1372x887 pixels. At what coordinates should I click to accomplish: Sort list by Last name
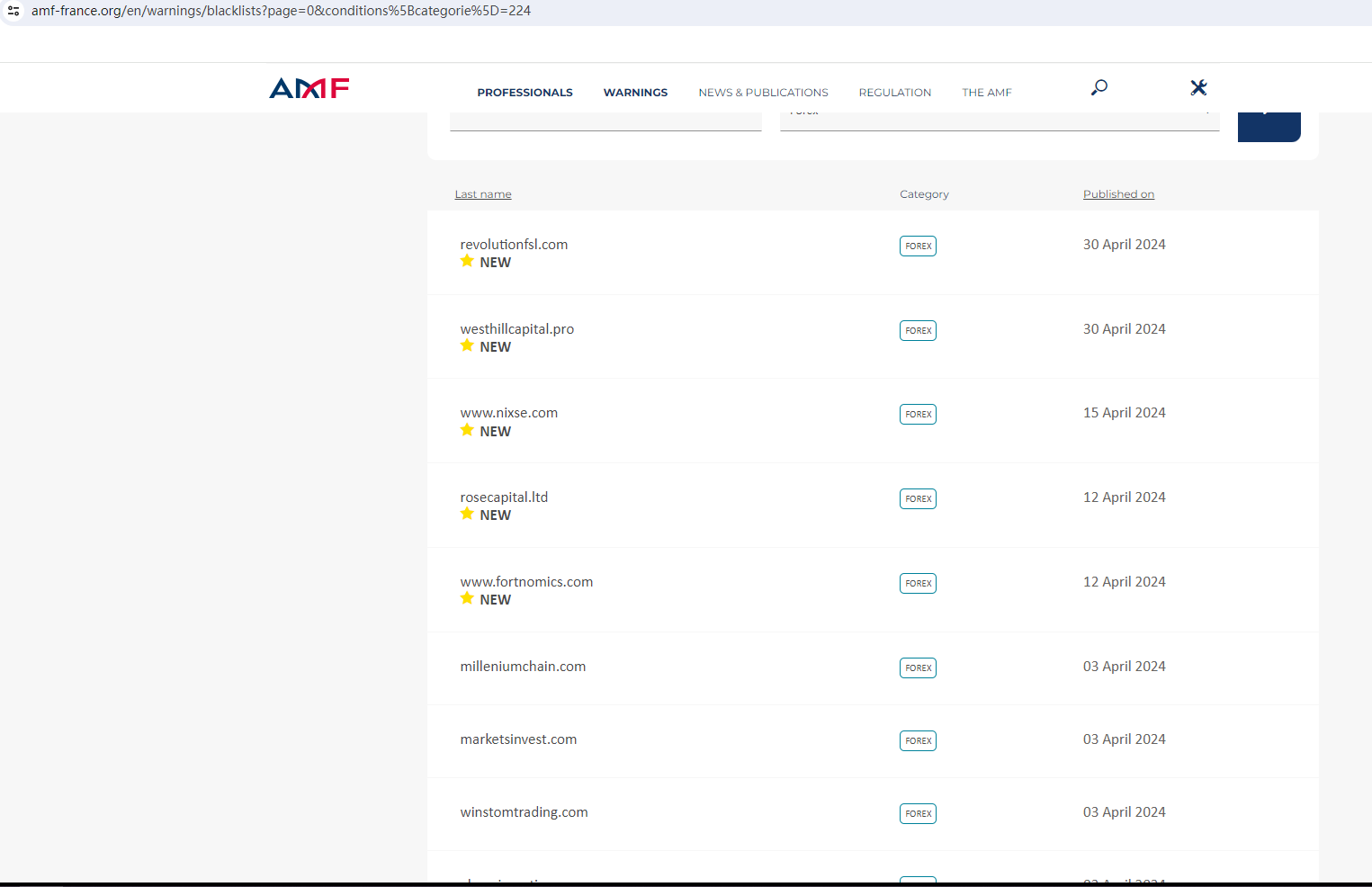(x=483, y=194)
